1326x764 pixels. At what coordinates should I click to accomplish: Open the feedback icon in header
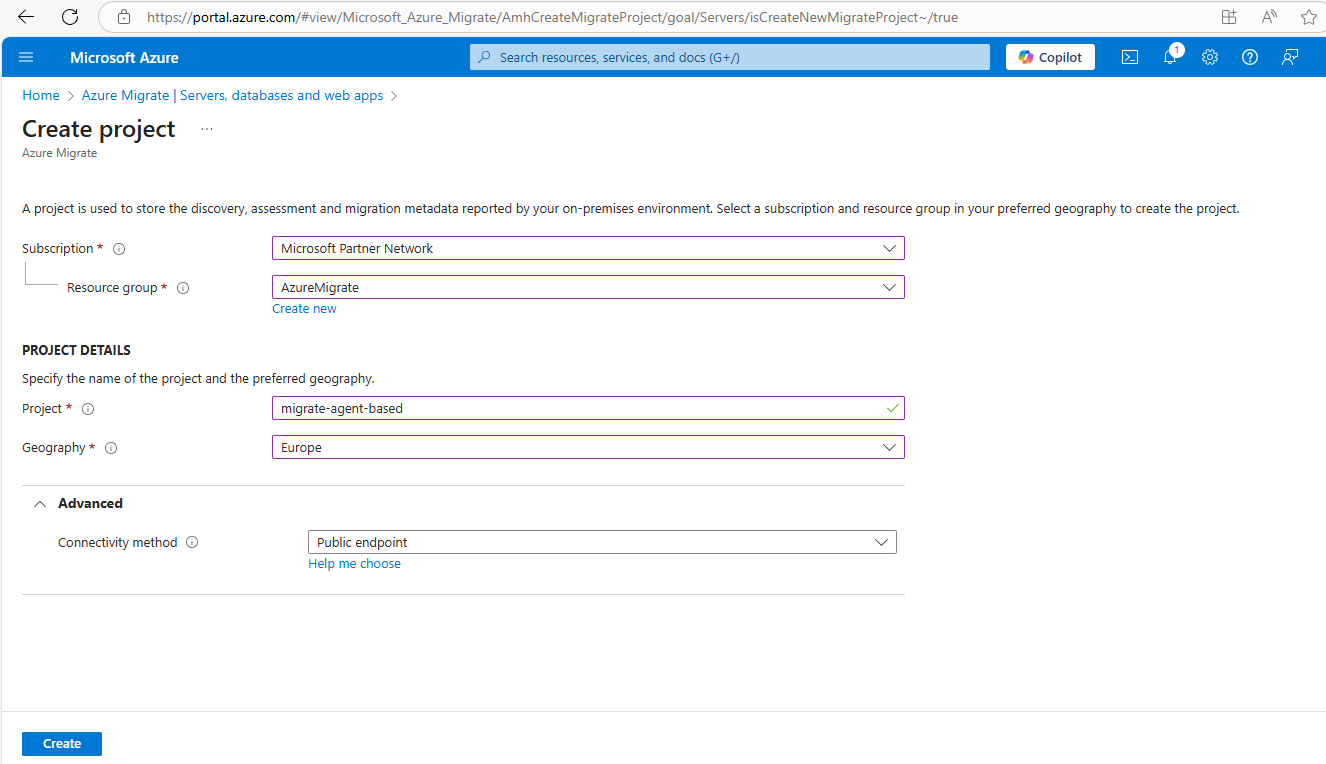tap(1290, 57)
